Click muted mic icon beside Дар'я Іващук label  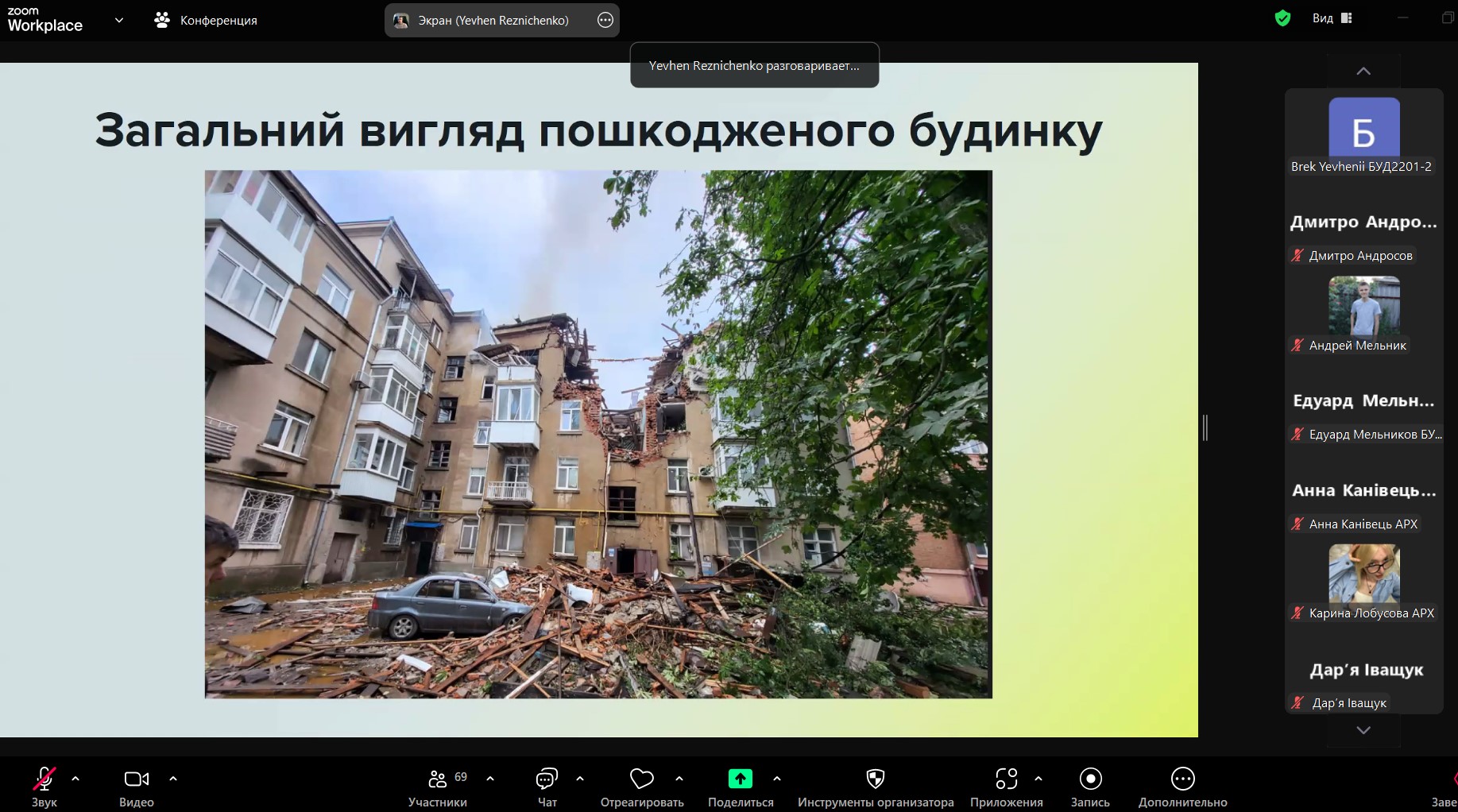pyautogui.click(x=1298, y=703)
